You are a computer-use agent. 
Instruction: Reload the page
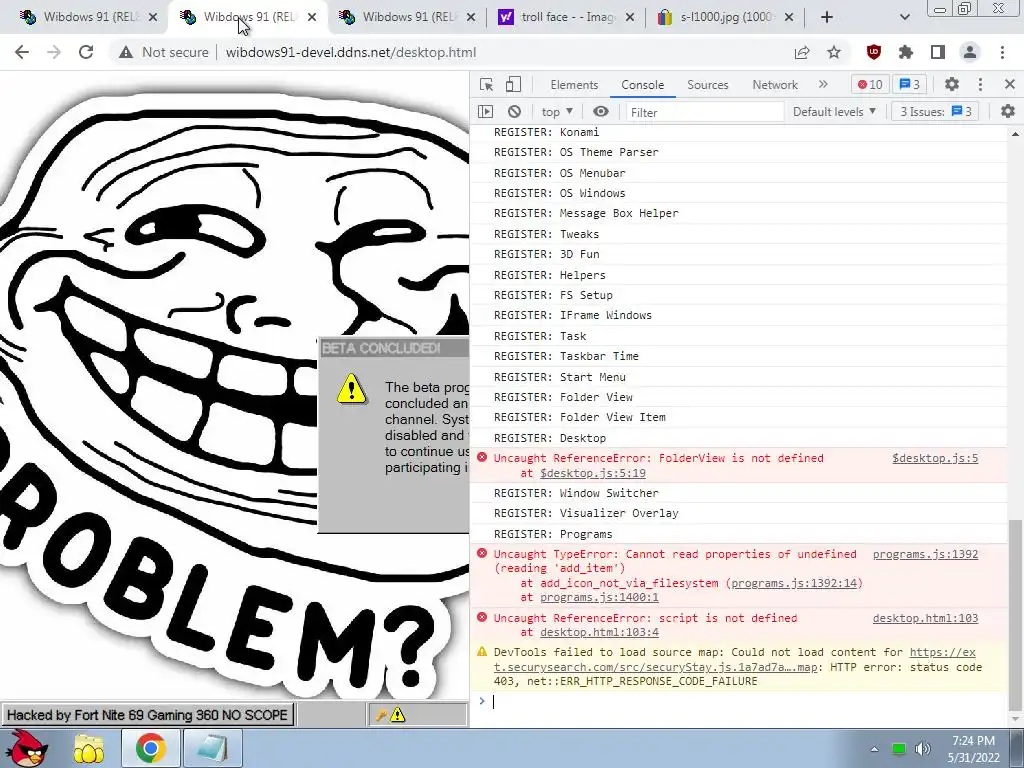[86, 52]
